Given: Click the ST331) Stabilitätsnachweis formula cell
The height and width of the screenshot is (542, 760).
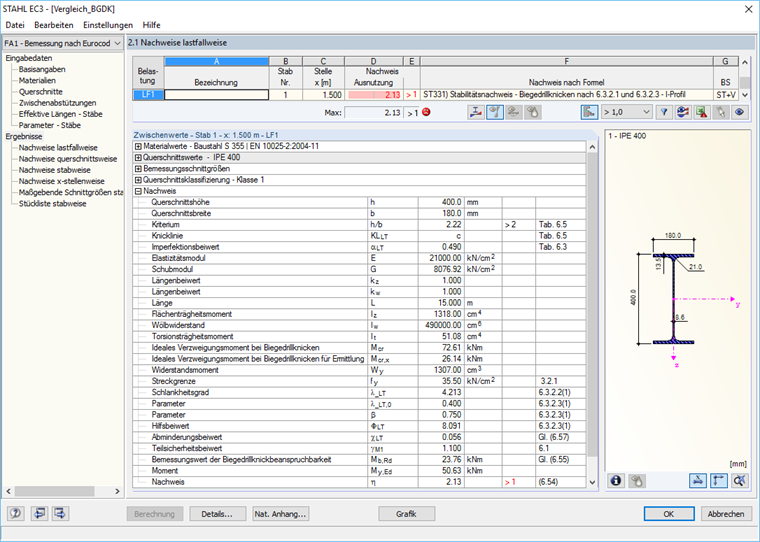Looking at the screenshot, I should (567, 95).
